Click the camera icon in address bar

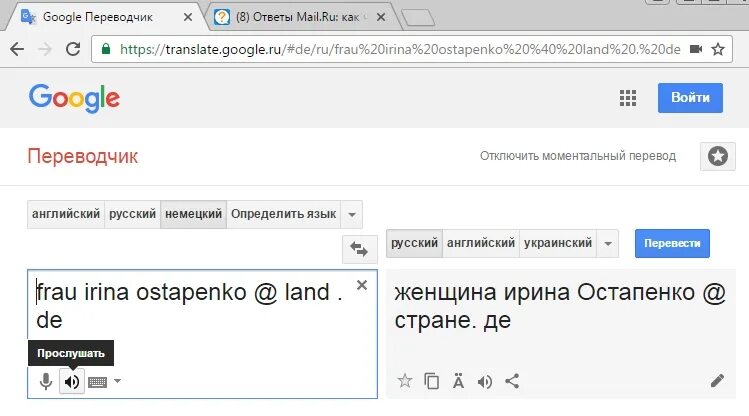(x=696, y=49)
